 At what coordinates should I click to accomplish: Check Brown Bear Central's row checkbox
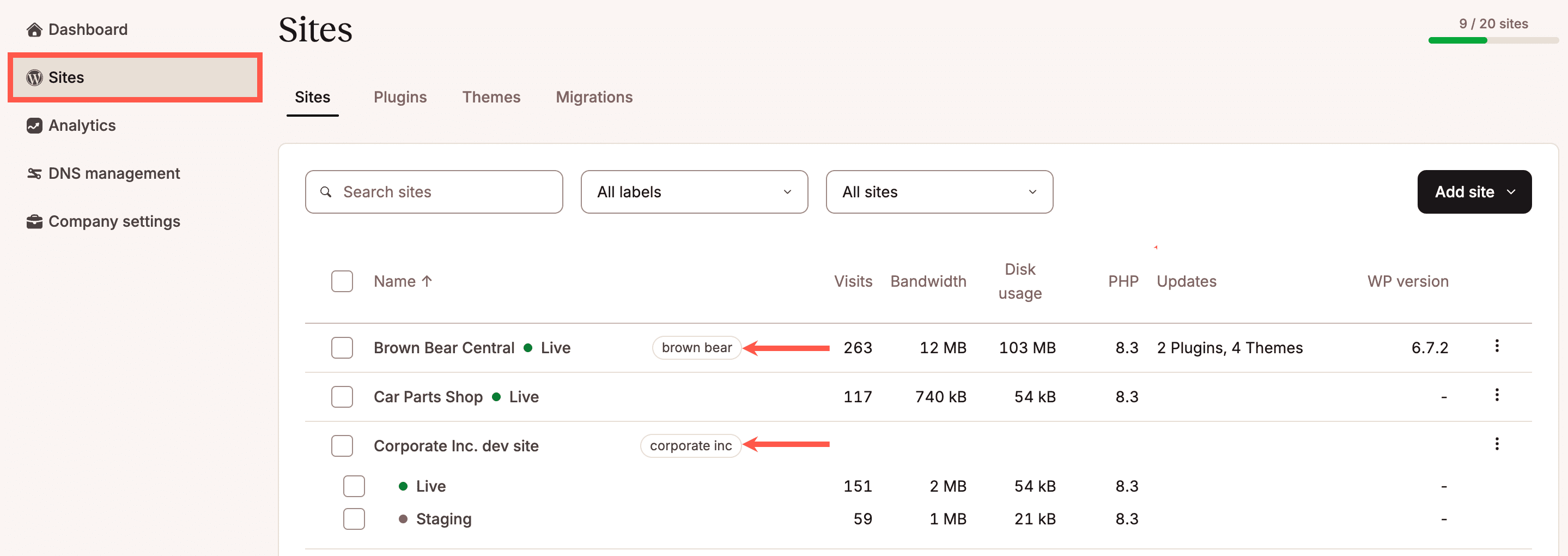pyautogui.click(x=342, y=347)
